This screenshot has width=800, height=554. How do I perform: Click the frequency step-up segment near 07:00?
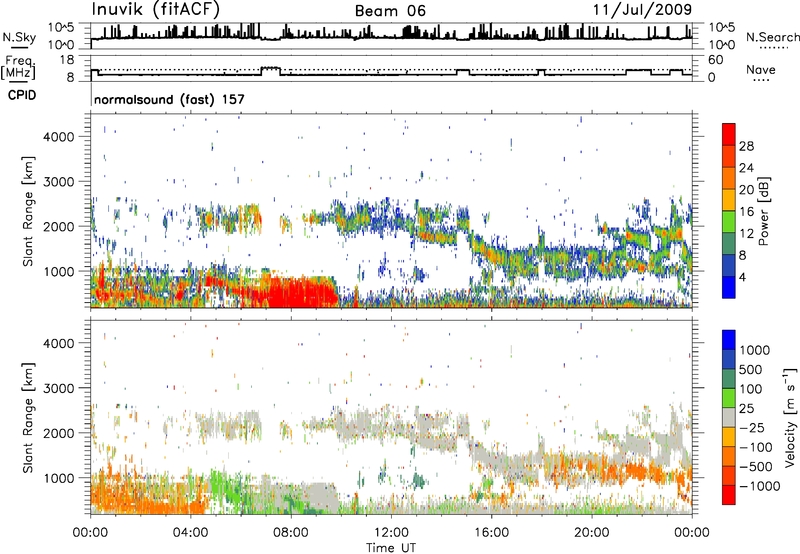(270, 67)
